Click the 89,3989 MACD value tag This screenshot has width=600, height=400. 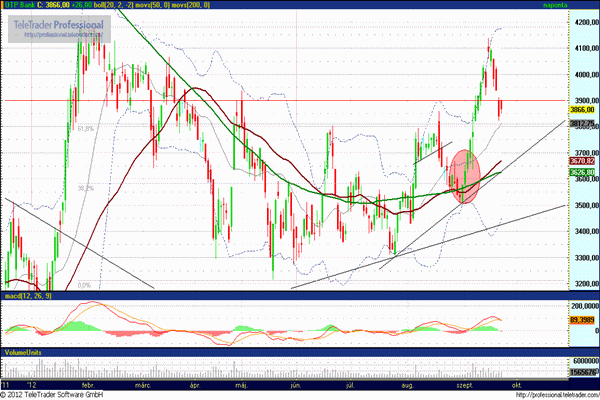pyautogui.click(x=583, y=319)
